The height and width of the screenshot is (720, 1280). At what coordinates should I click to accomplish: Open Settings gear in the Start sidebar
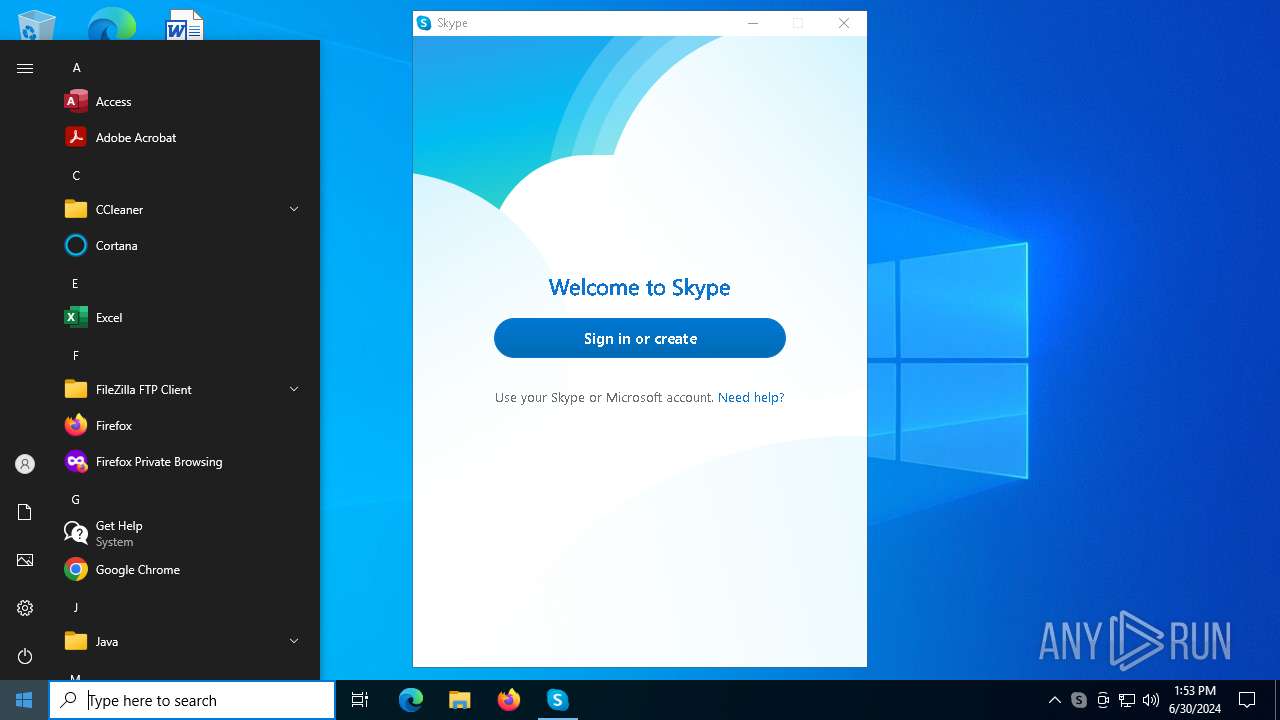tap(25, 608)
